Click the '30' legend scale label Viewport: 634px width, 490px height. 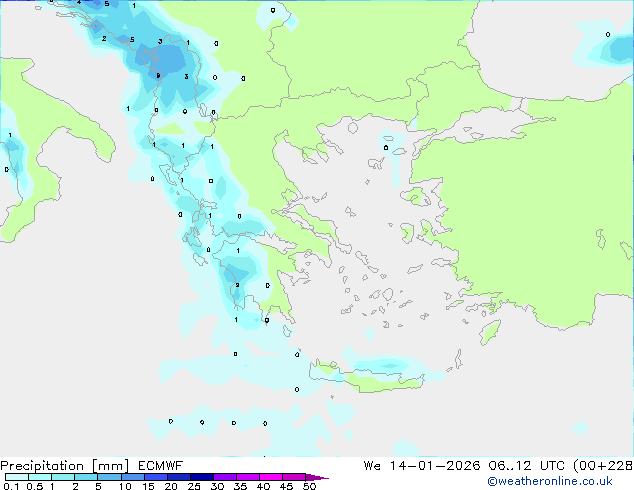(x=217, y=486)
